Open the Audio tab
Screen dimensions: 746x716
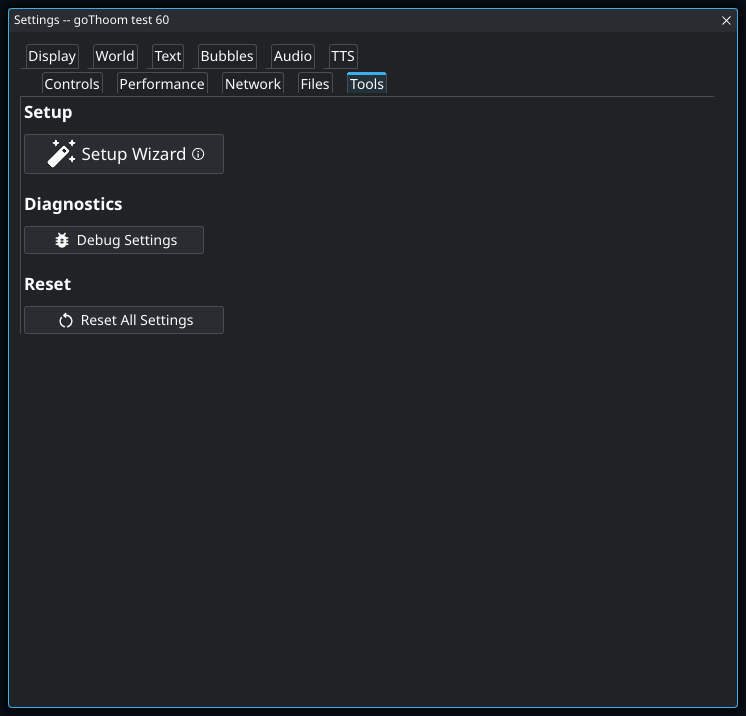click(x=293, y=56)
